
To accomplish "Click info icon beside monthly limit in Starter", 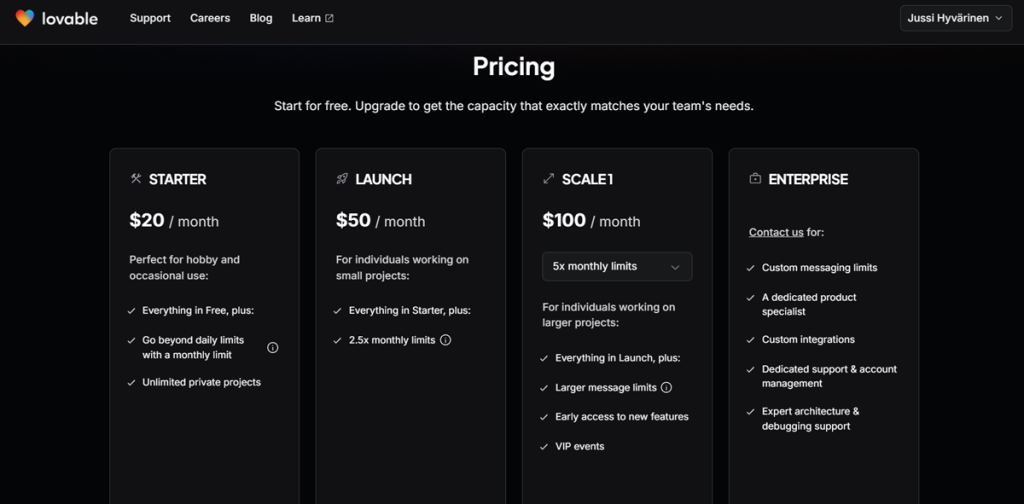I will pyautogui.click(x=272, y=348).
